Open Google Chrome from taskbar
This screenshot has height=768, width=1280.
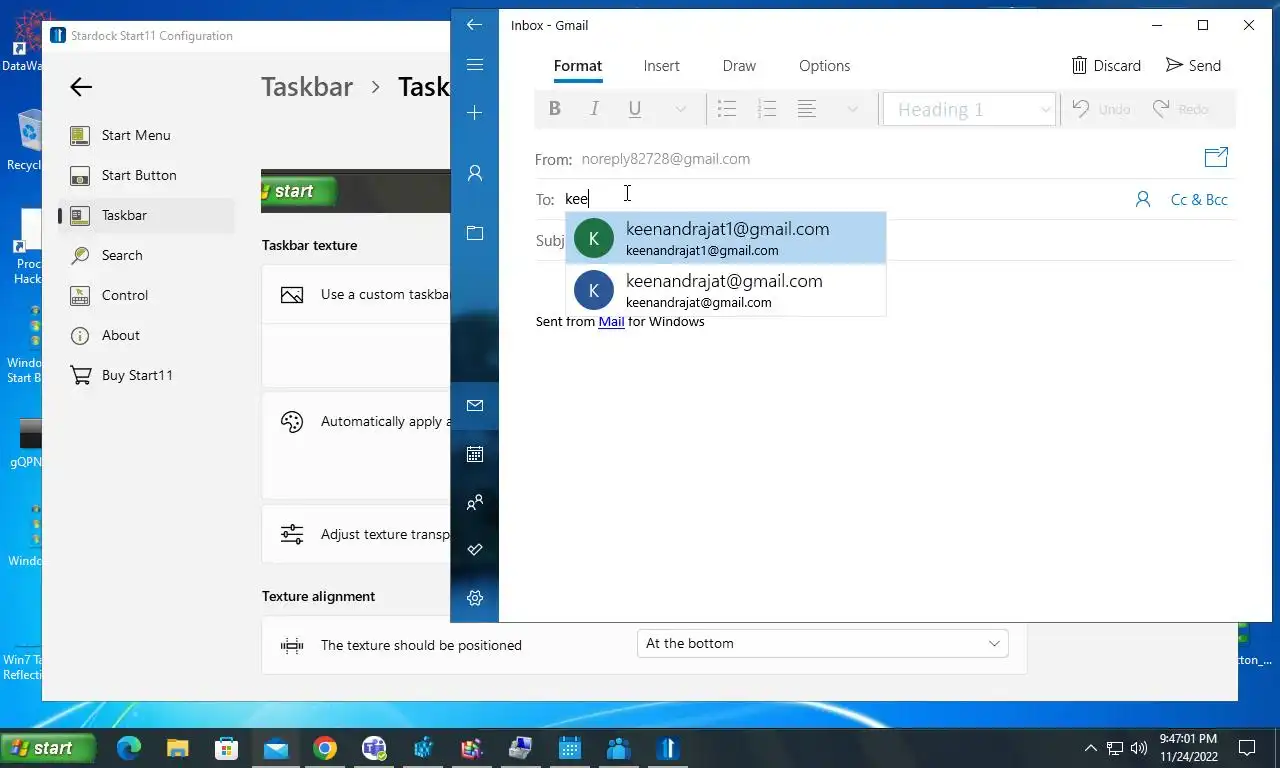coord(325,748)
